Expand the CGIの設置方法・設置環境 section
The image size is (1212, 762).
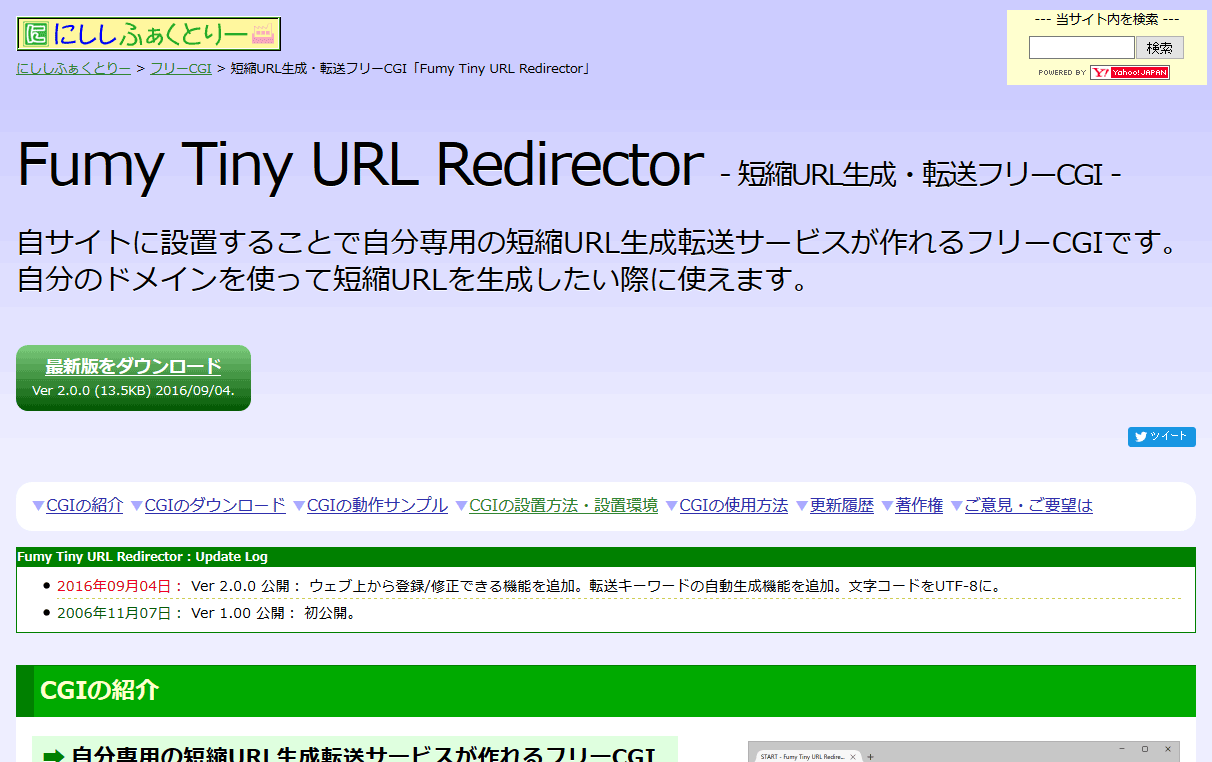click(x=563, y=505)
